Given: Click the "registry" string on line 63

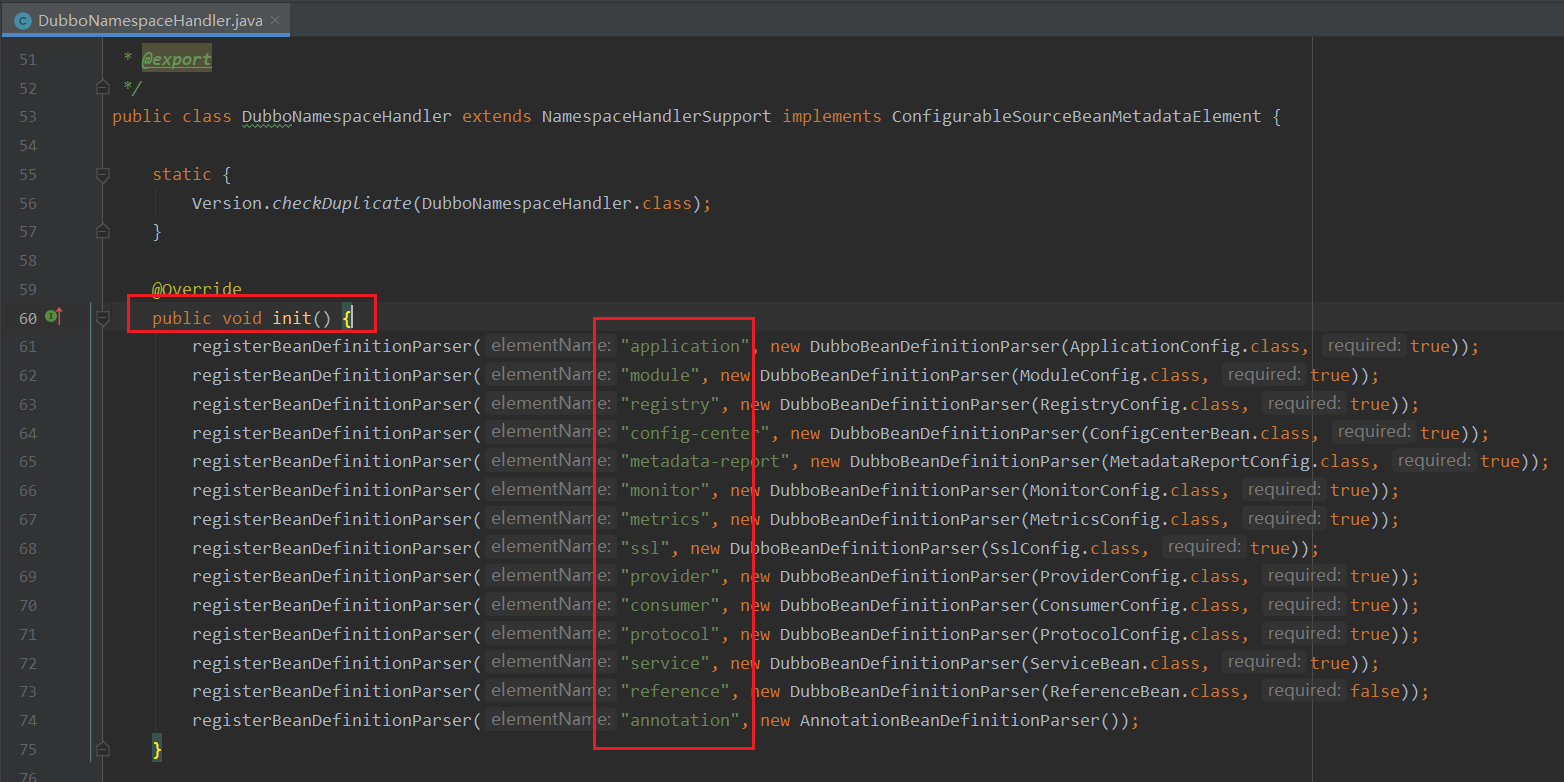Looking at the screenshot, I should [670, 404].
